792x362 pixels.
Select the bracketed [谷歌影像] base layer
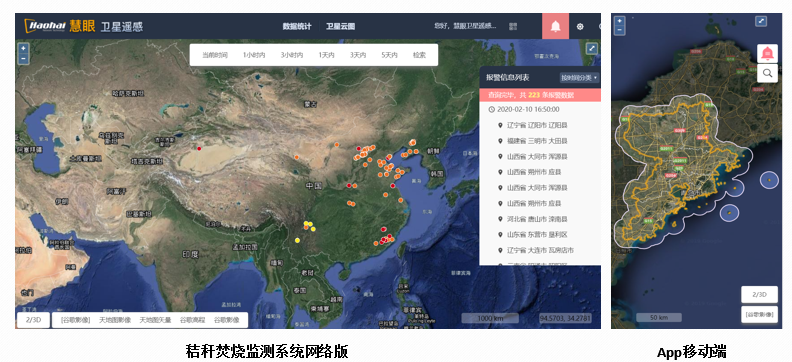75,320
